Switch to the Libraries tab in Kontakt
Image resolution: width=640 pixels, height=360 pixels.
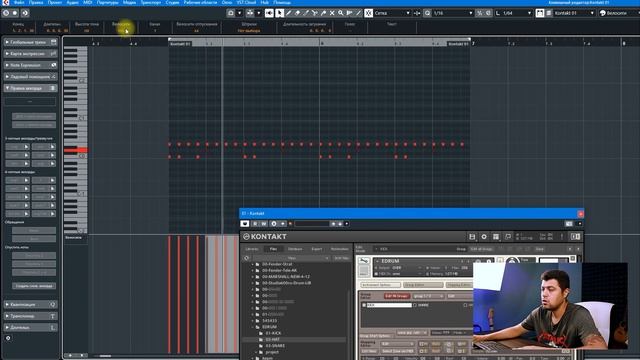click(251, 249)
